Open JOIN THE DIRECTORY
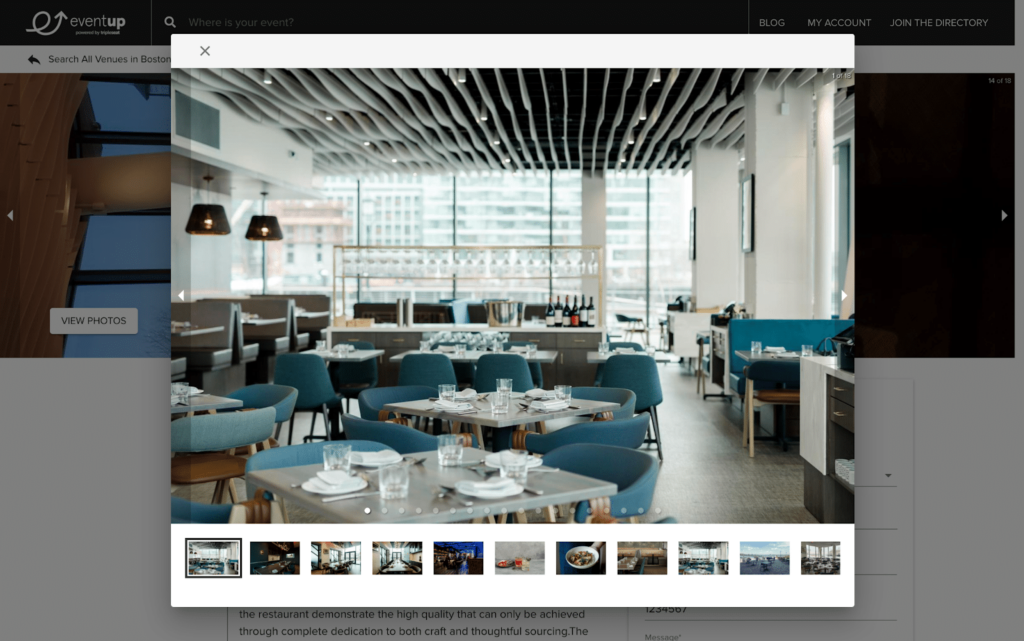The height and width of the screenshot is (641, 1024). coord(938,23)
